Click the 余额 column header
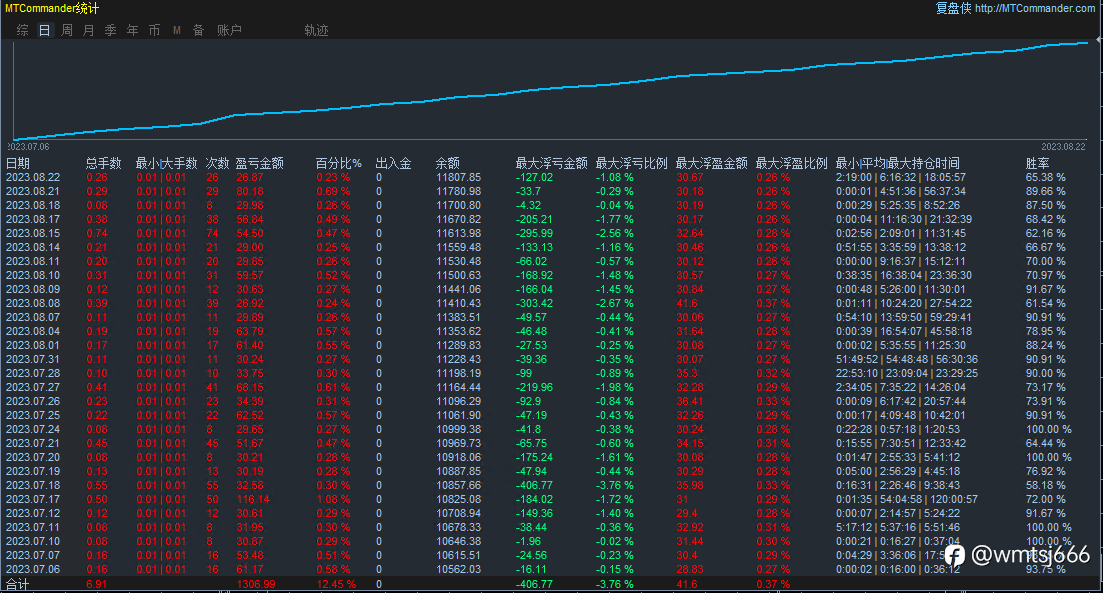This screenshot has height=593, width=1103. 447,163
